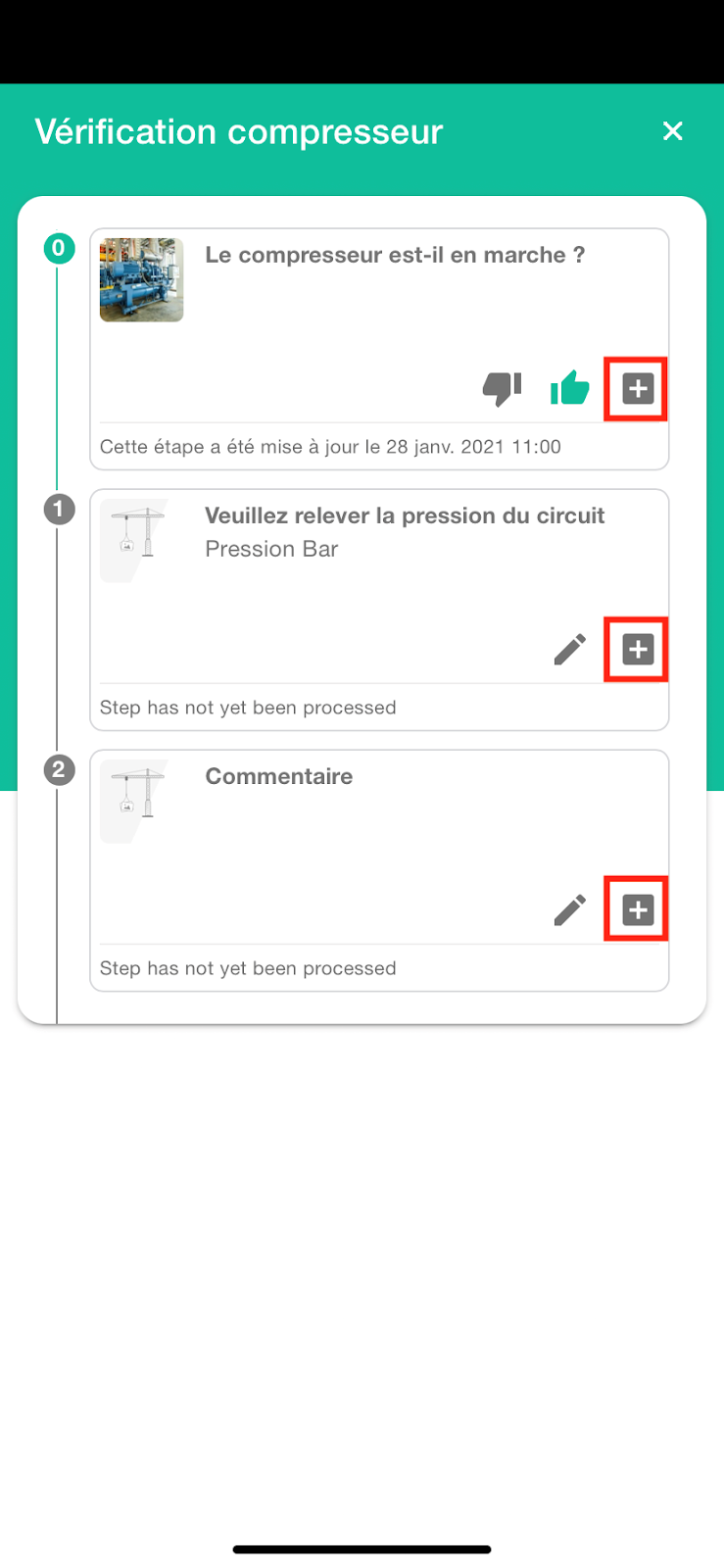The width and height of the screenshot is (724, 1568).
Task: View the illustration on the pressure step
Action: [134, 540]
